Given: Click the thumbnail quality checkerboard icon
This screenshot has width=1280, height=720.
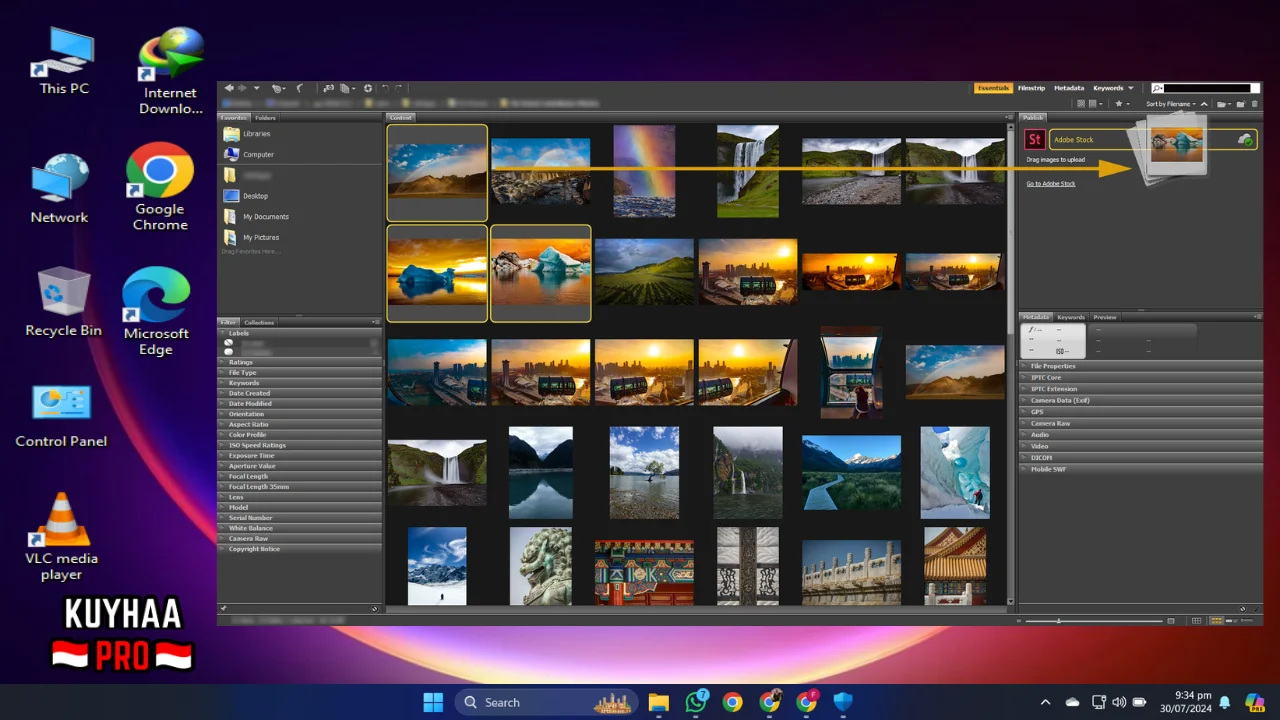Looking at the screenshot, I should pyautogui.click(x=1081, y=104).
